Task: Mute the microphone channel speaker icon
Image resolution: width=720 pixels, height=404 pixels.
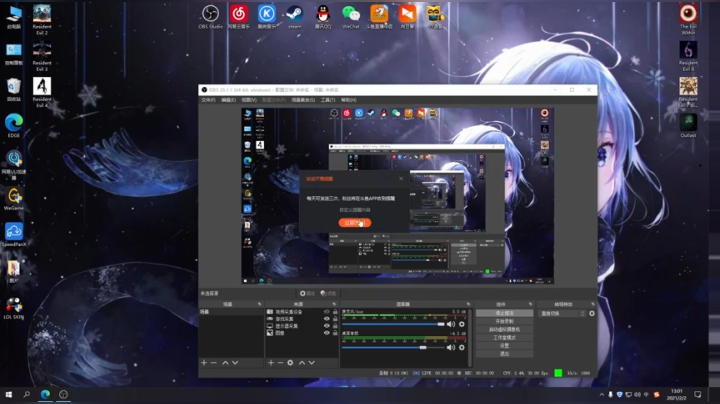Action: [451, 324]
